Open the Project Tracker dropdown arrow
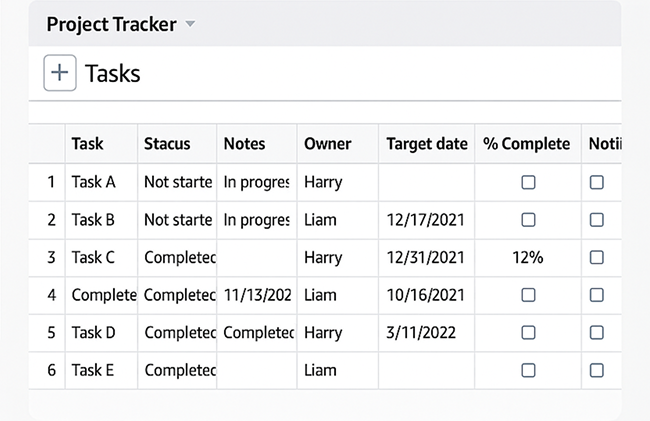650x421 pixels. (190, 25)
